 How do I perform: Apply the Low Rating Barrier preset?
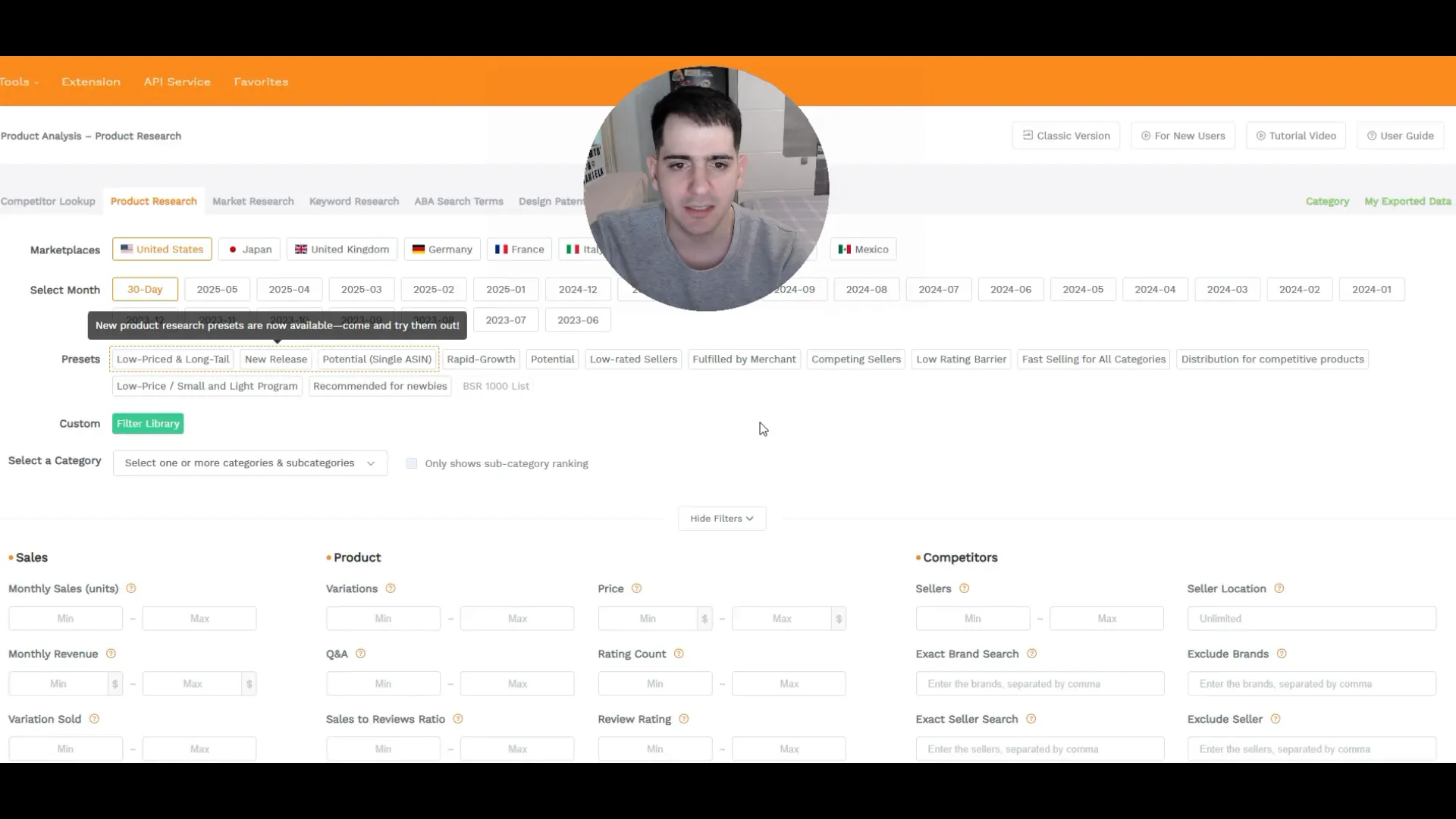(961, 359)
